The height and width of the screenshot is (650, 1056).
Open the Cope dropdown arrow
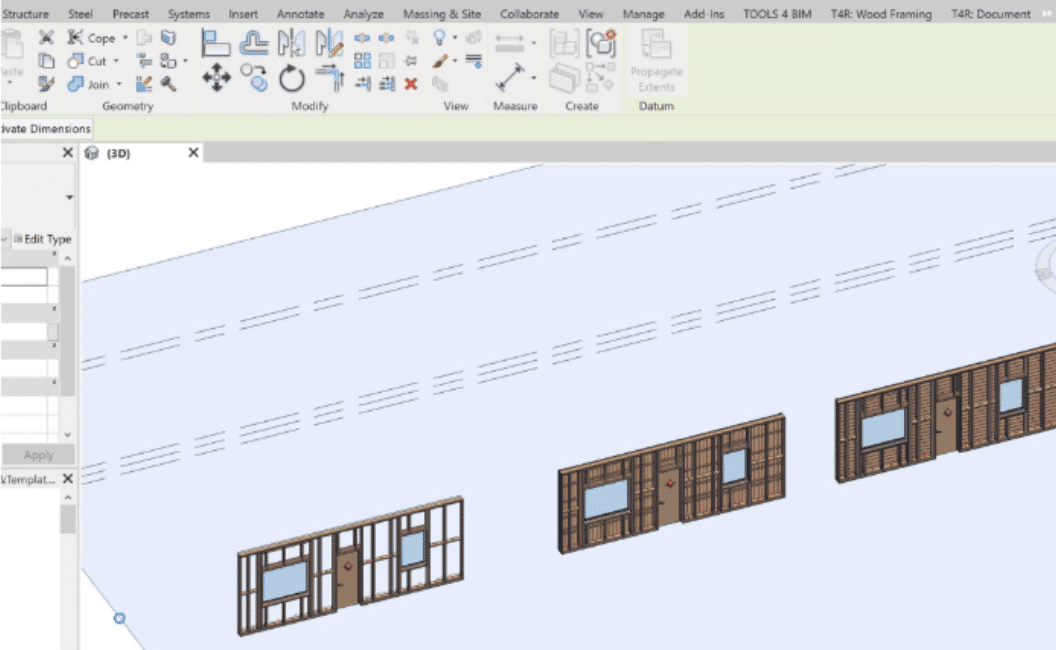coord(125,38)
